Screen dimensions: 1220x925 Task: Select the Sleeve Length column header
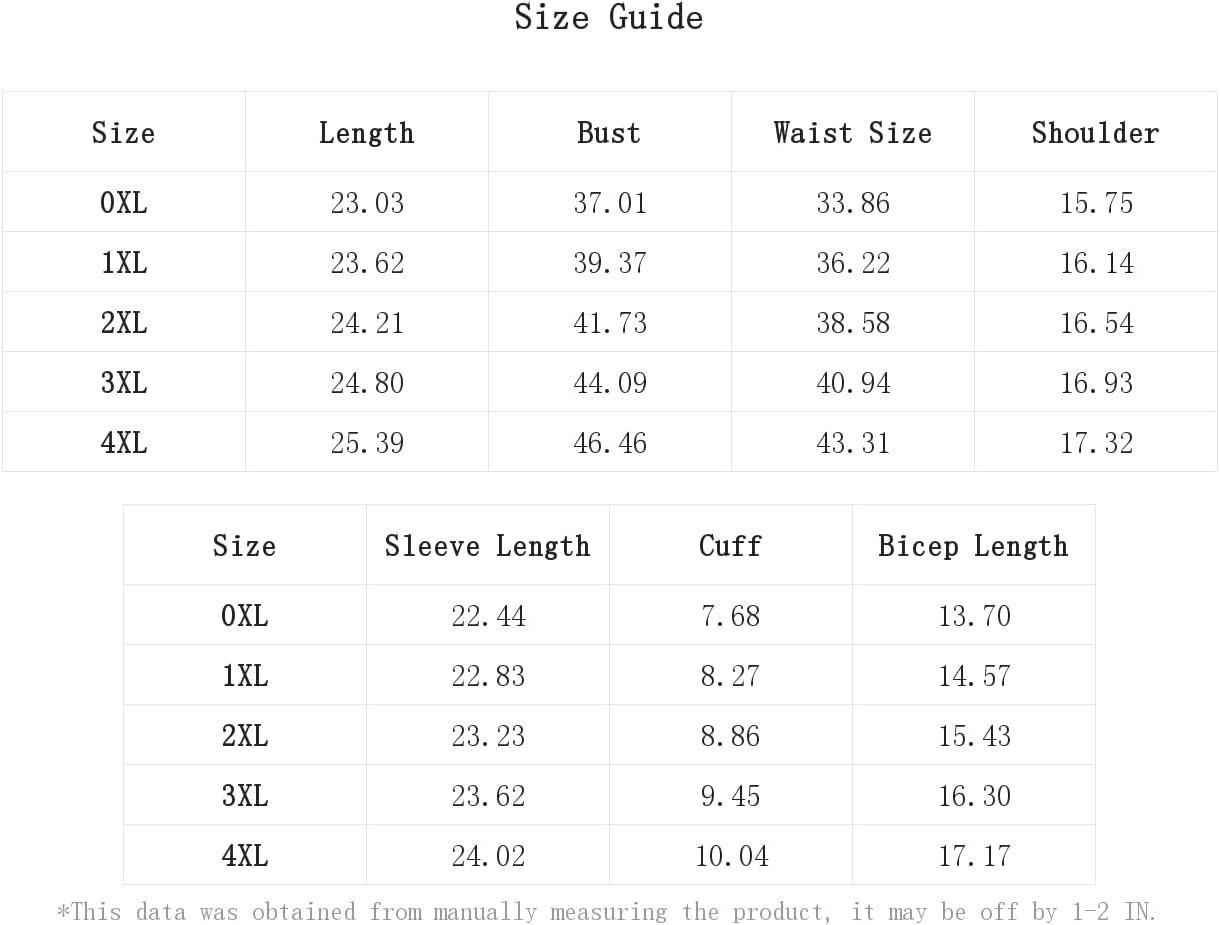click(x=487, y=546)
